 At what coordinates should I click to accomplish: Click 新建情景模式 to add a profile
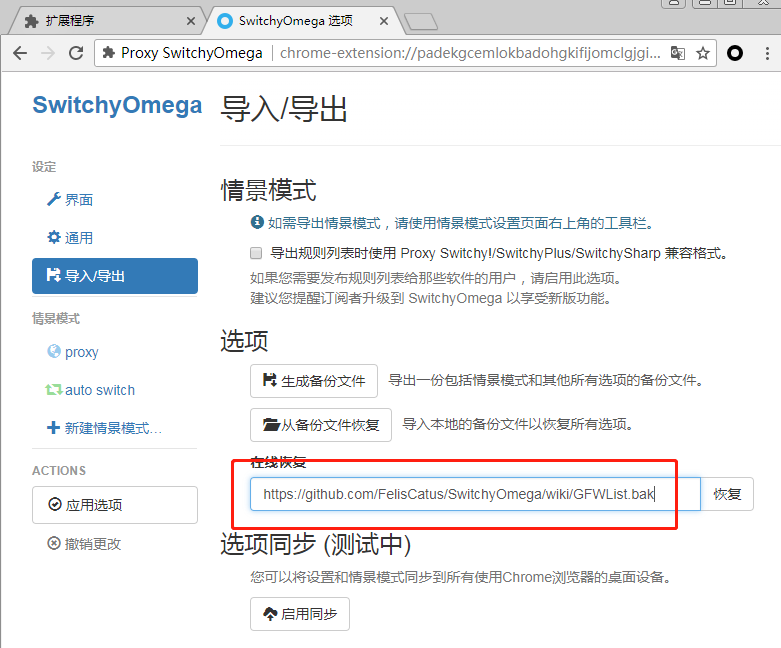pos(115,428)
